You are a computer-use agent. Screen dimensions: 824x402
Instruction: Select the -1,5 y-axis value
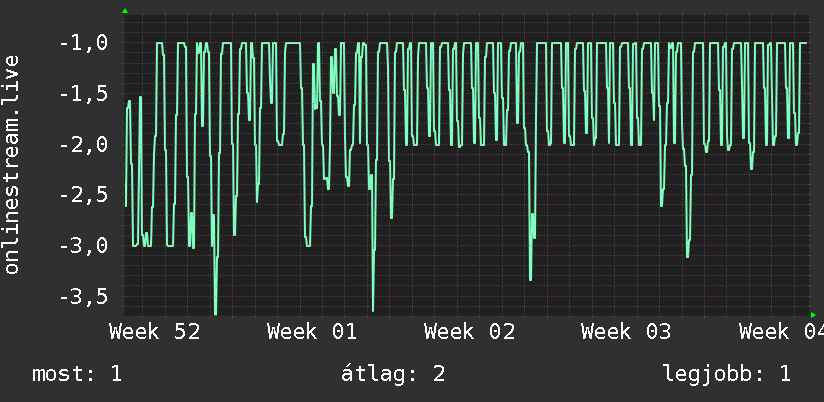pos(84,95)
